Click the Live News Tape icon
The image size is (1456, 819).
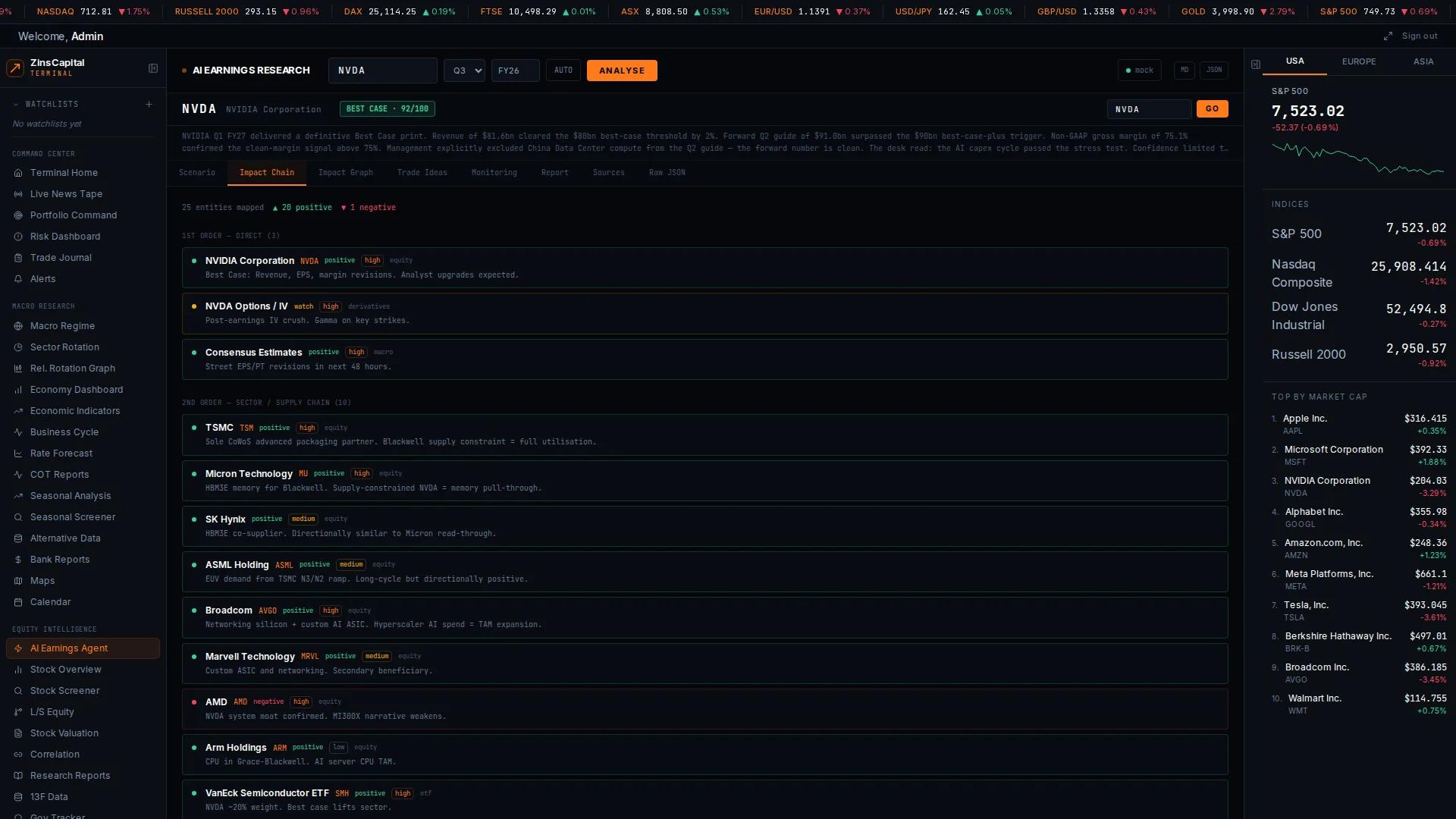click(x=18, y=194)
